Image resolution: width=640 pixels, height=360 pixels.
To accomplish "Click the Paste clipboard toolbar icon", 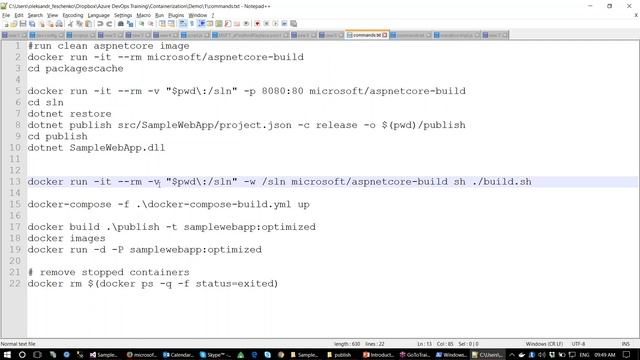I will tap(88, 24).
